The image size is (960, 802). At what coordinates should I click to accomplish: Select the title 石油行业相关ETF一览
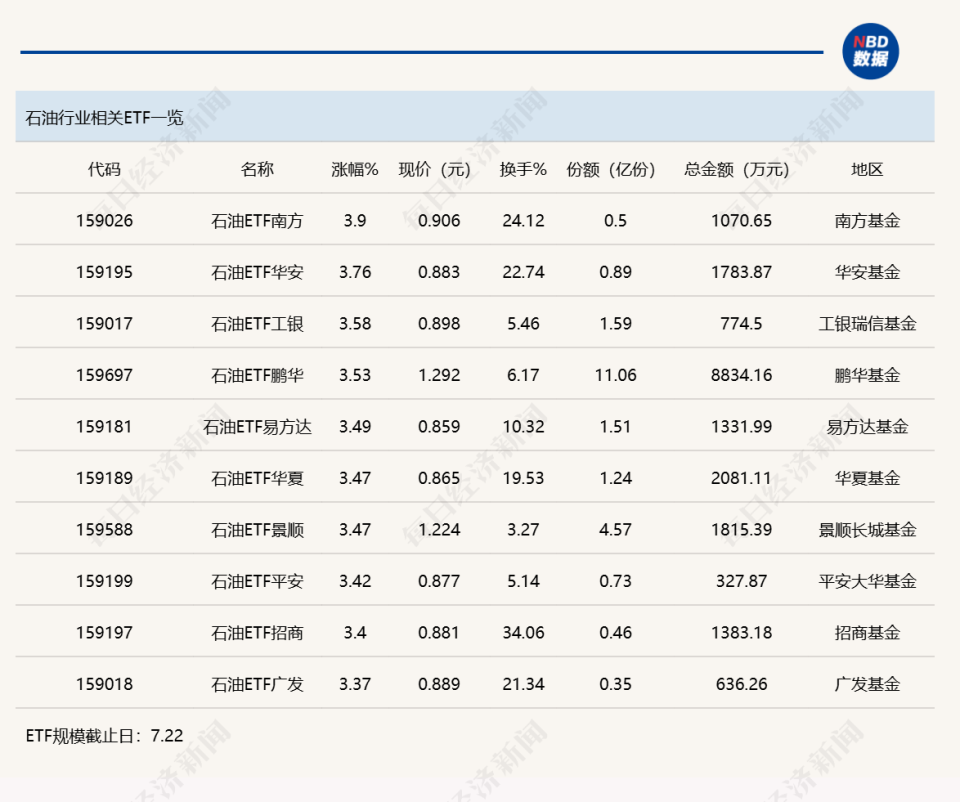click(x=104, y=118)
